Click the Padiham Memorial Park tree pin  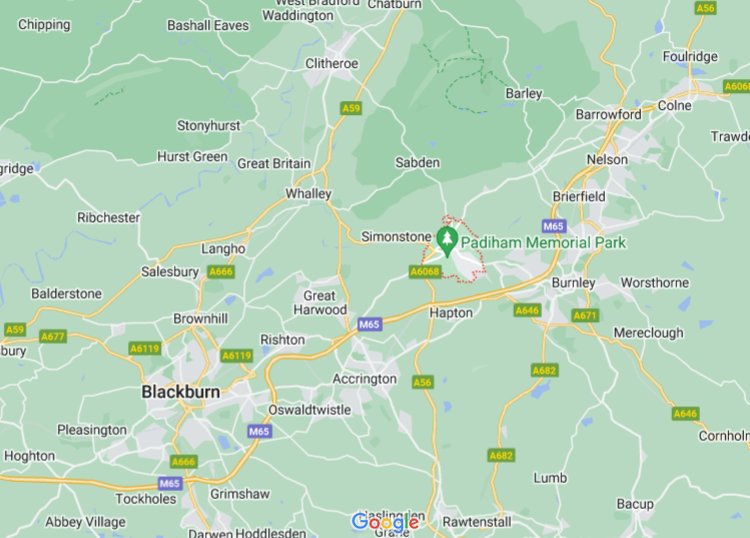click(447, 242)
